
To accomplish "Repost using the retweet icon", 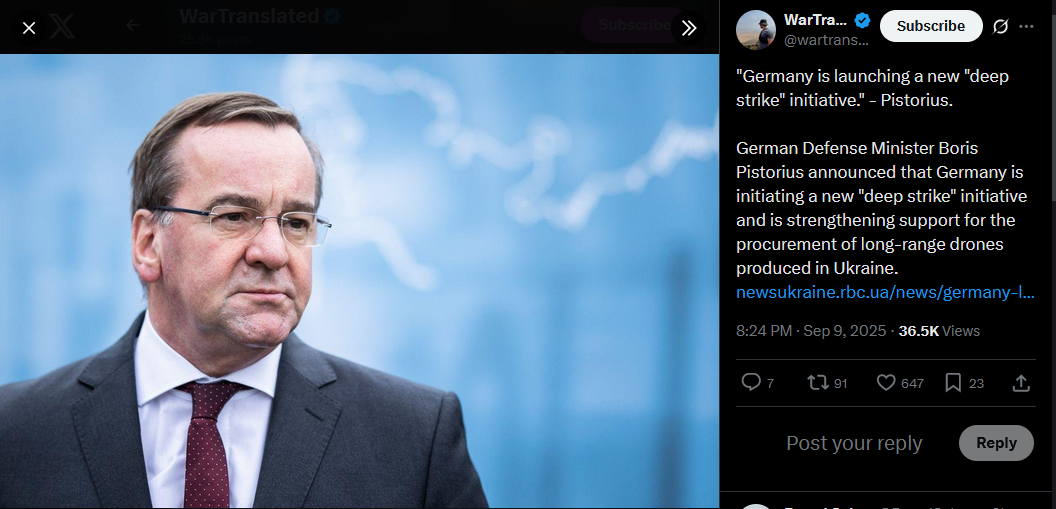I will [x=818, y=383].
